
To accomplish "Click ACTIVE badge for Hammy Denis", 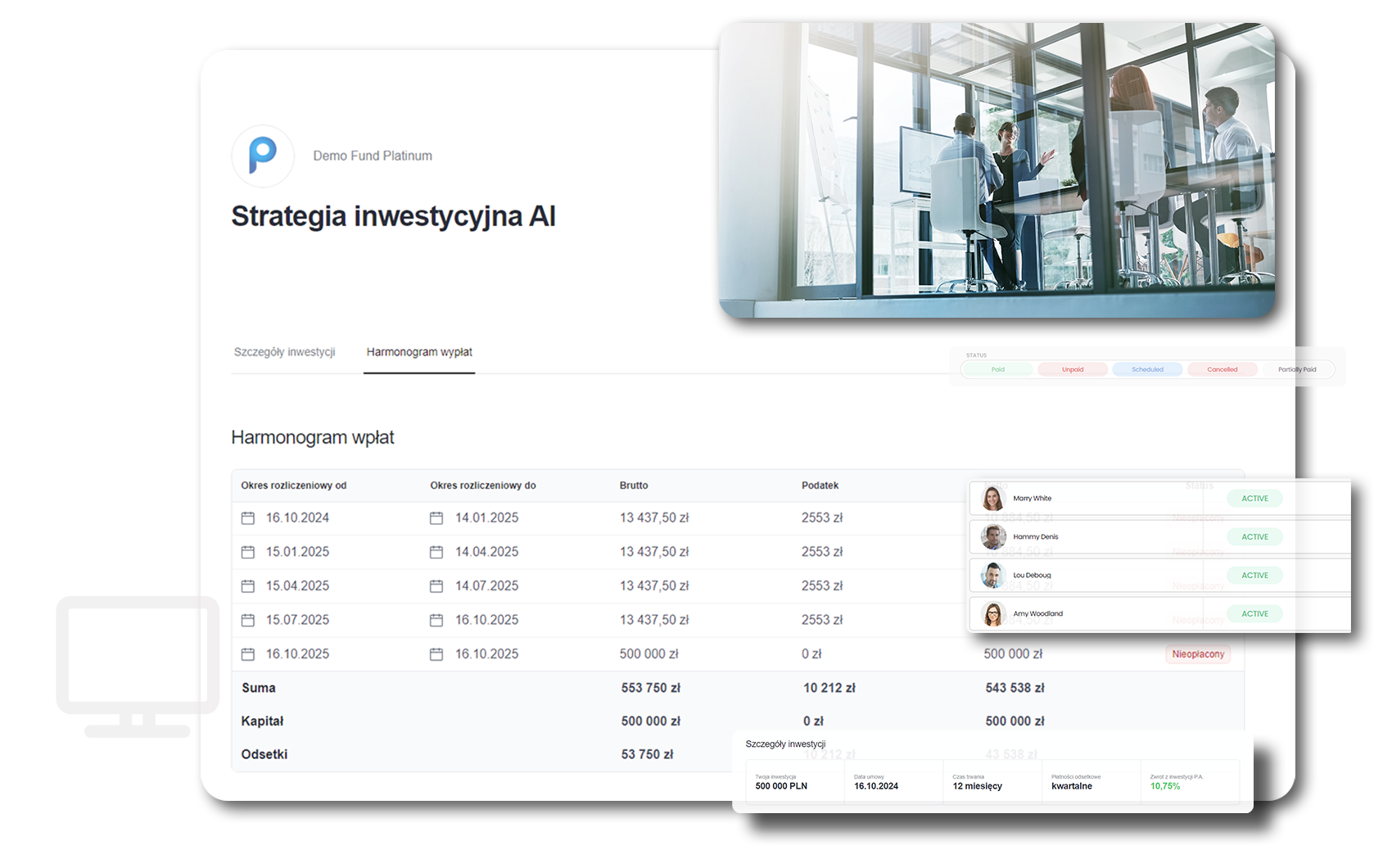I will (1254, 536).
